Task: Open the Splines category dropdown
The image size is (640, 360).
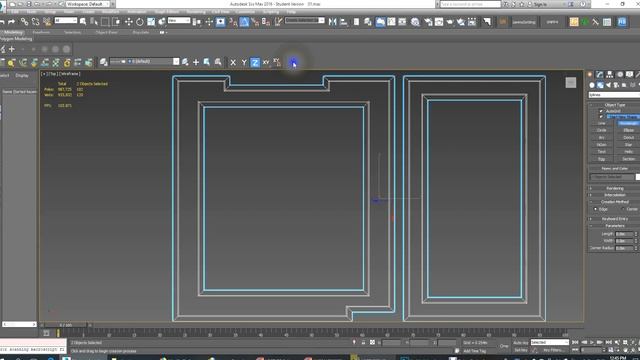Action: [614, 95]
